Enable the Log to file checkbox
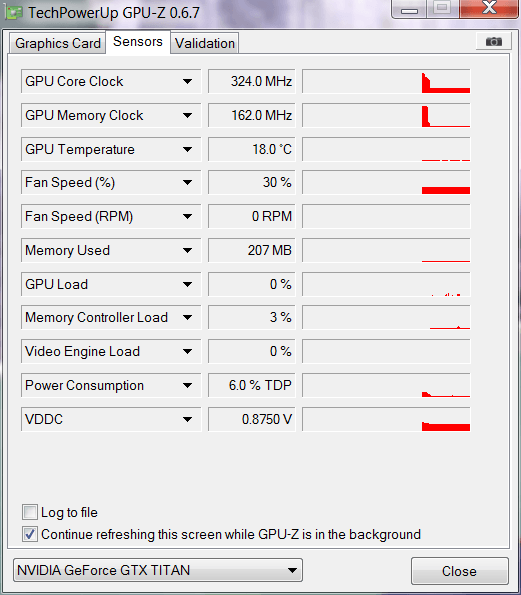This screenshot has width=521, height=595. point(30,512)
